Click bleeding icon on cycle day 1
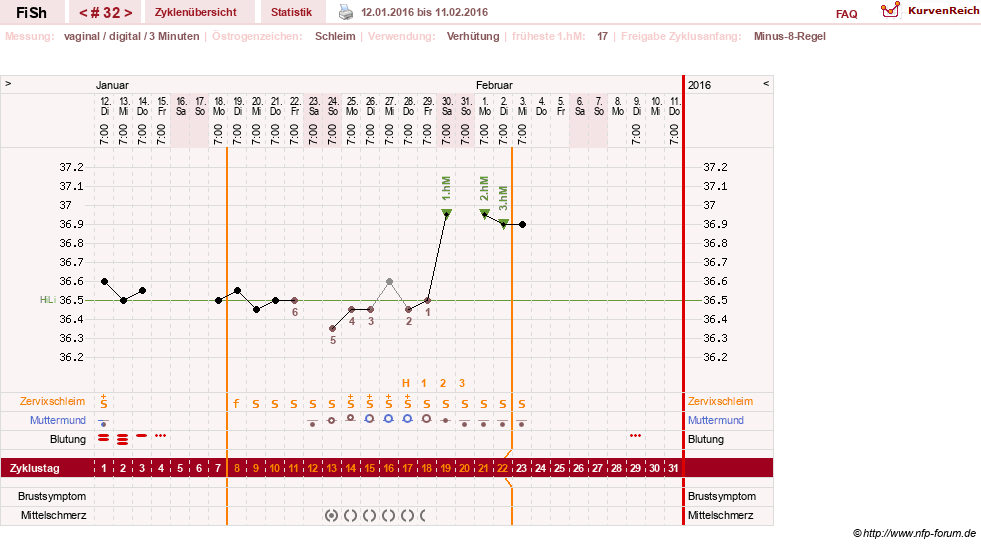Image resolution: width=981 pixels, height=545 pixels. pyautogui.click(x=103, y=437)
